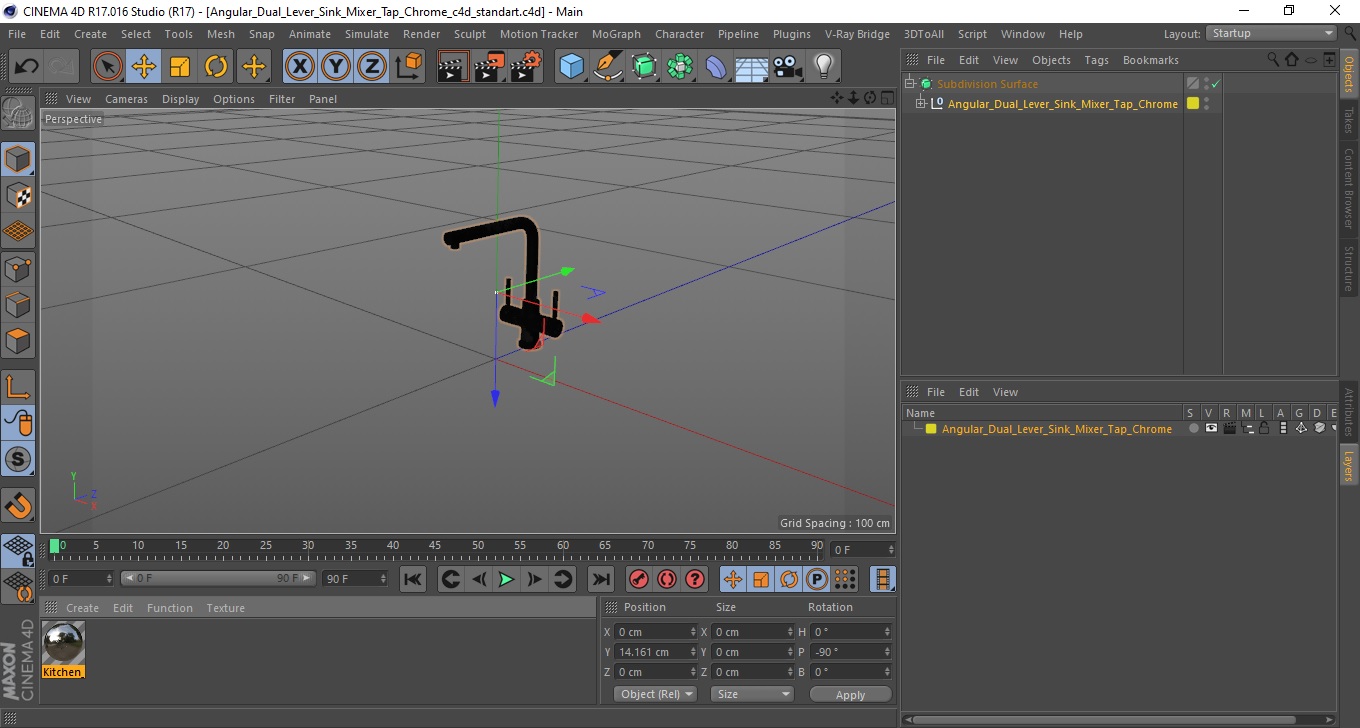The height and width of the screenshot is (728, 1360).
Task: Toggle Enable Snap icon
Action: click(18, 460)
